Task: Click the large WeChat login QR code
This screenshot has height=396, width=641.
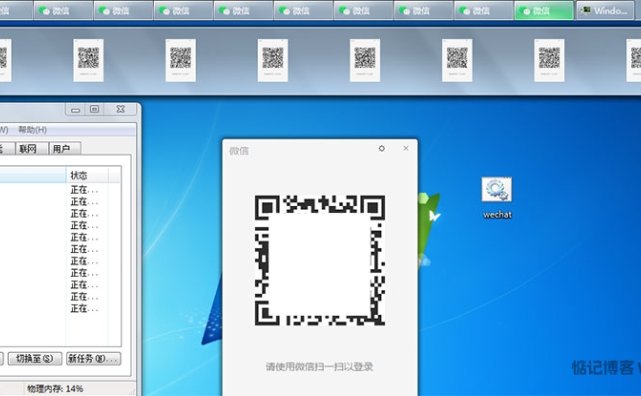Action: point(320,260)
